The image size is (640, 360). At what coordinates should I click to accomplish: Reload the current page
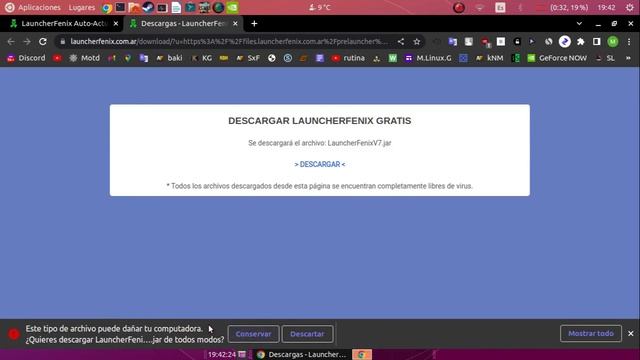pyautogui.click(x=43, y=42)
